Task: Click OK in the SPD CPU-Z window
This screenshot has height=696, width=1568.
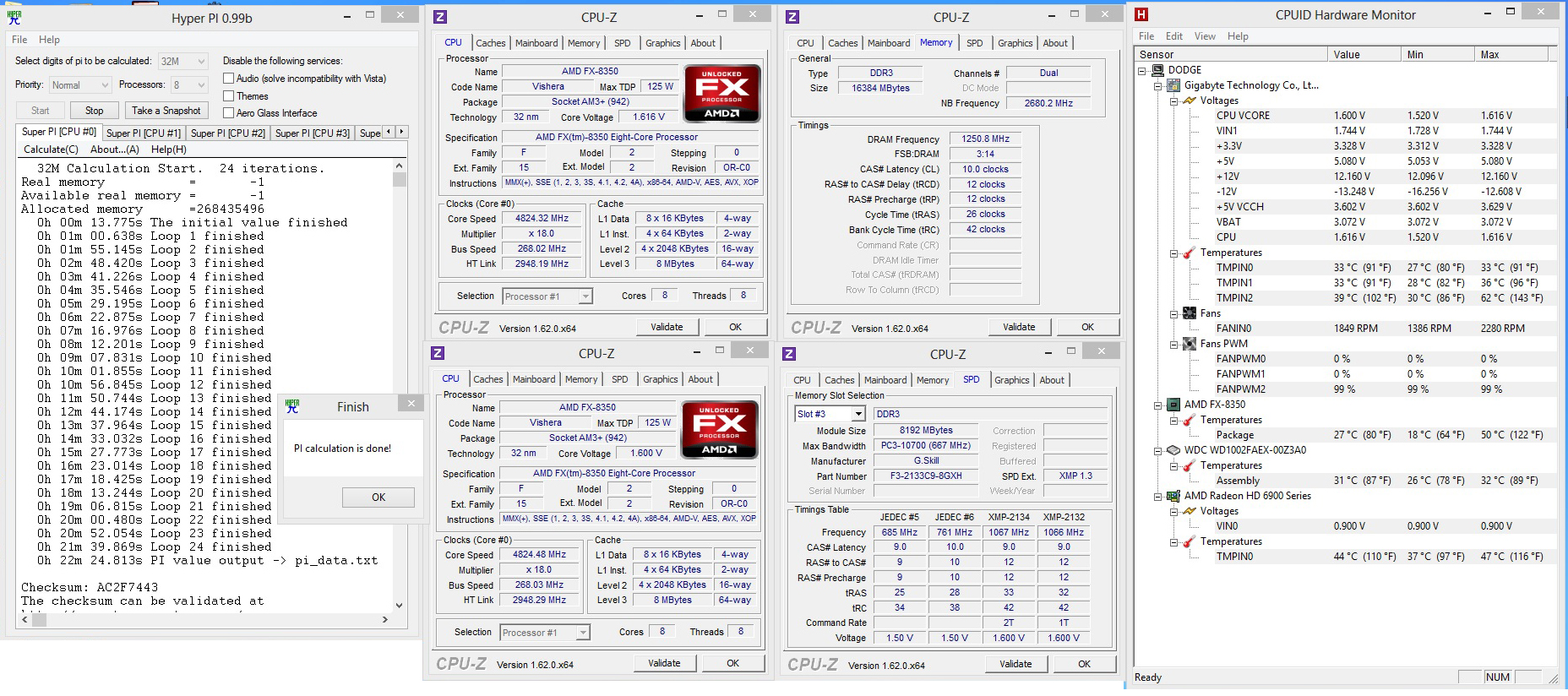Action: point(1085,664)
